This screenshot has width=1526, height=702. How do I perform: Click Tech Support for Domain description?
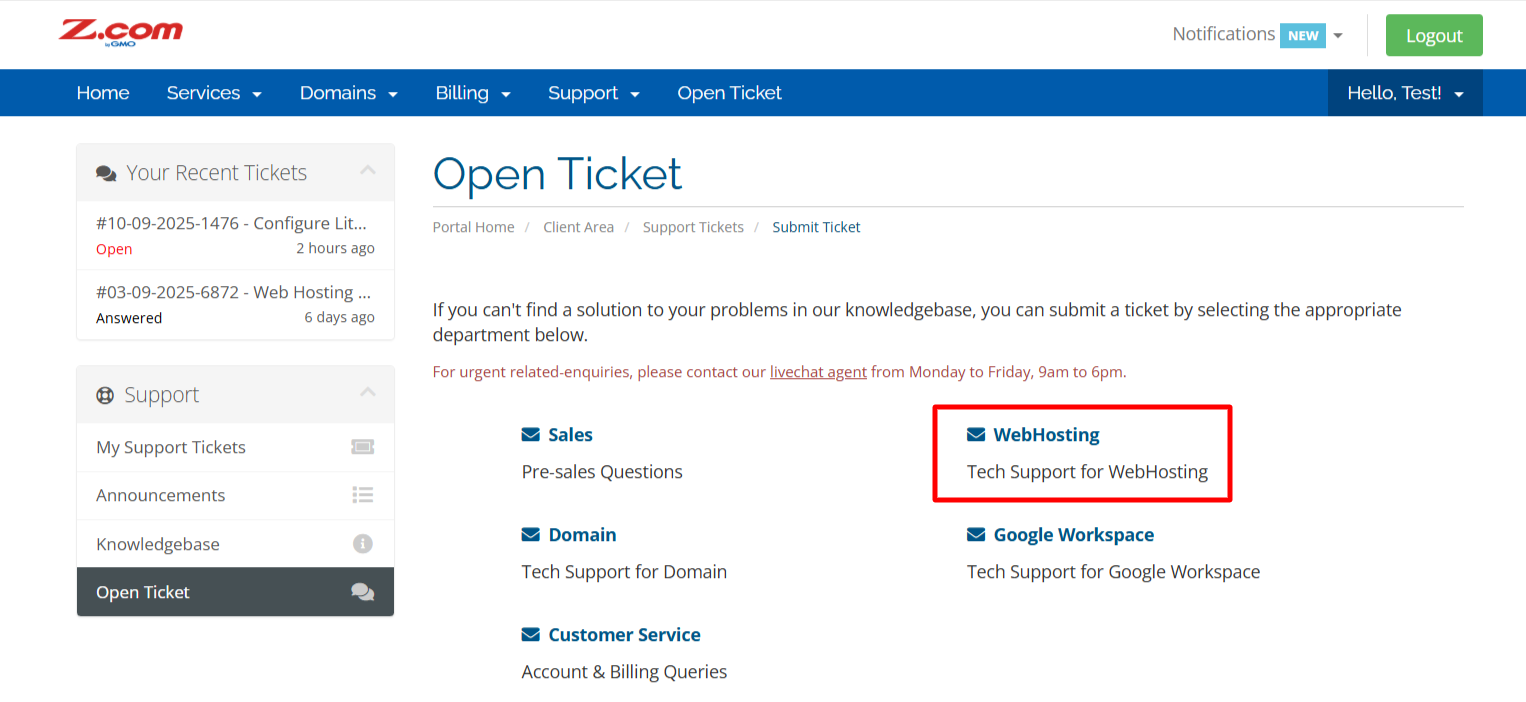(x=624, y=572)
